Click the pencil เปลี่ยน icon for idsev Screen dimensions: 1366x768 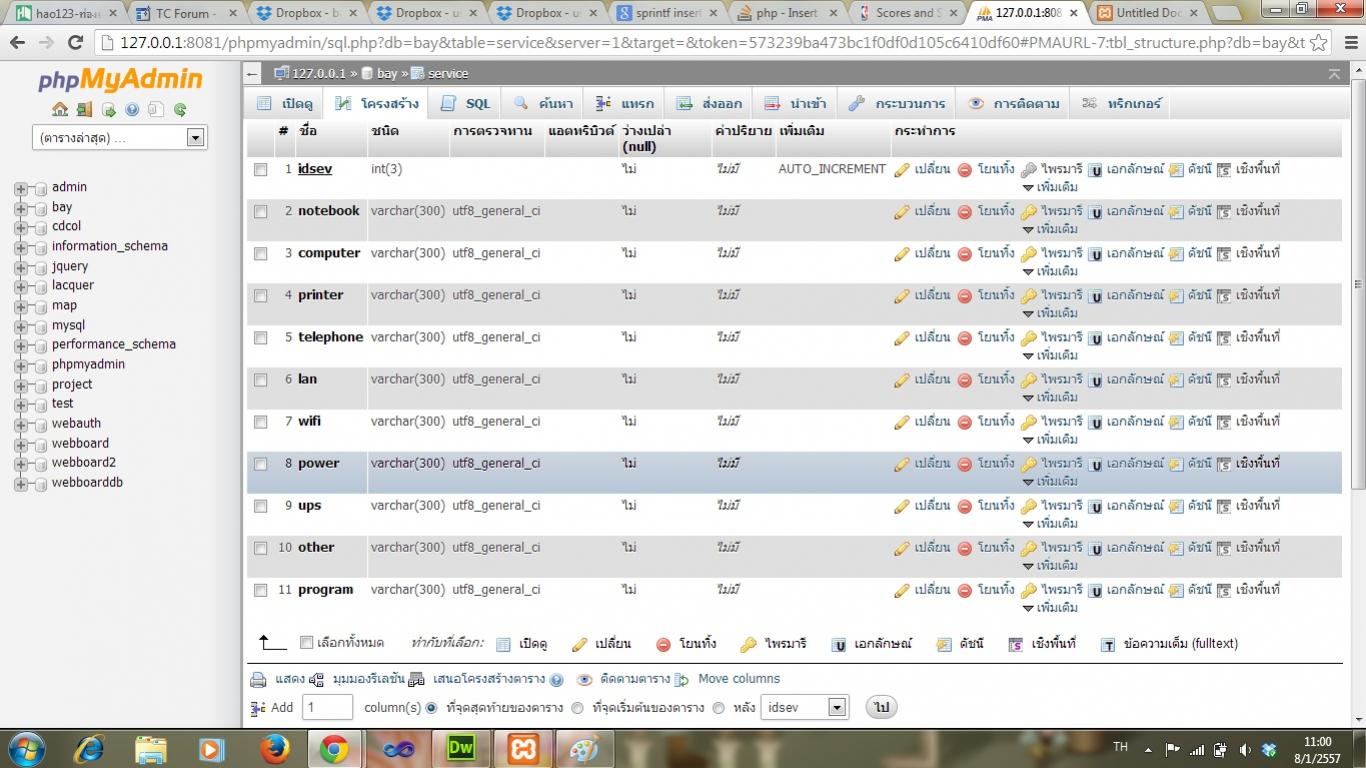pos(902,170)
